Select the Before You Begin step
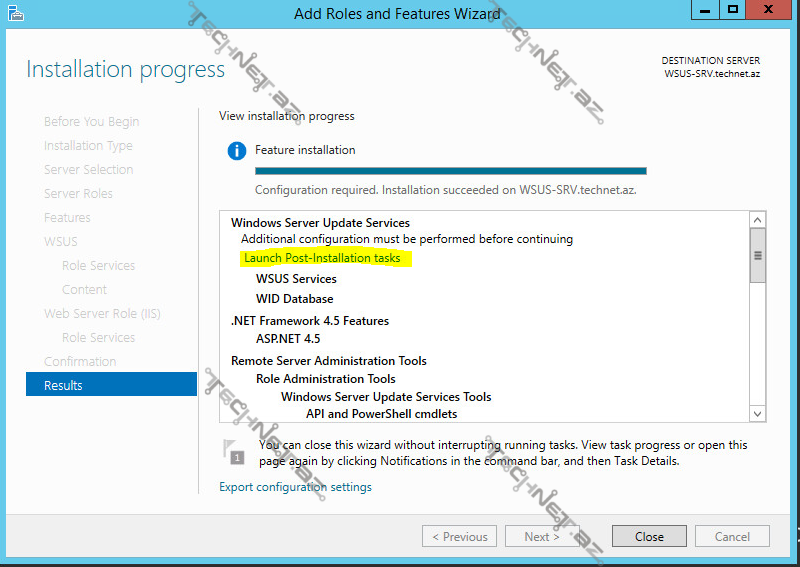Viewport: 800px width, 567px height. 91,121
